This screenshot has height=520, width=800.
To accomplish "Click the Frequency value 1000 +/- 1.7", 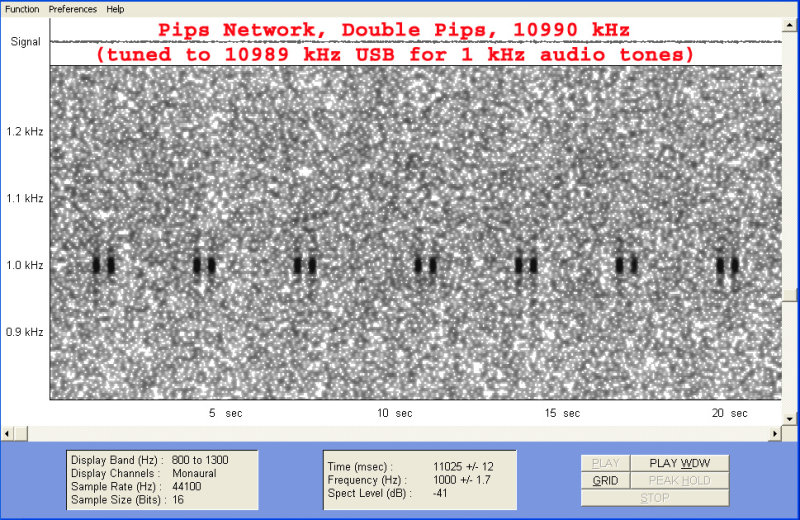I will point(462,480).
